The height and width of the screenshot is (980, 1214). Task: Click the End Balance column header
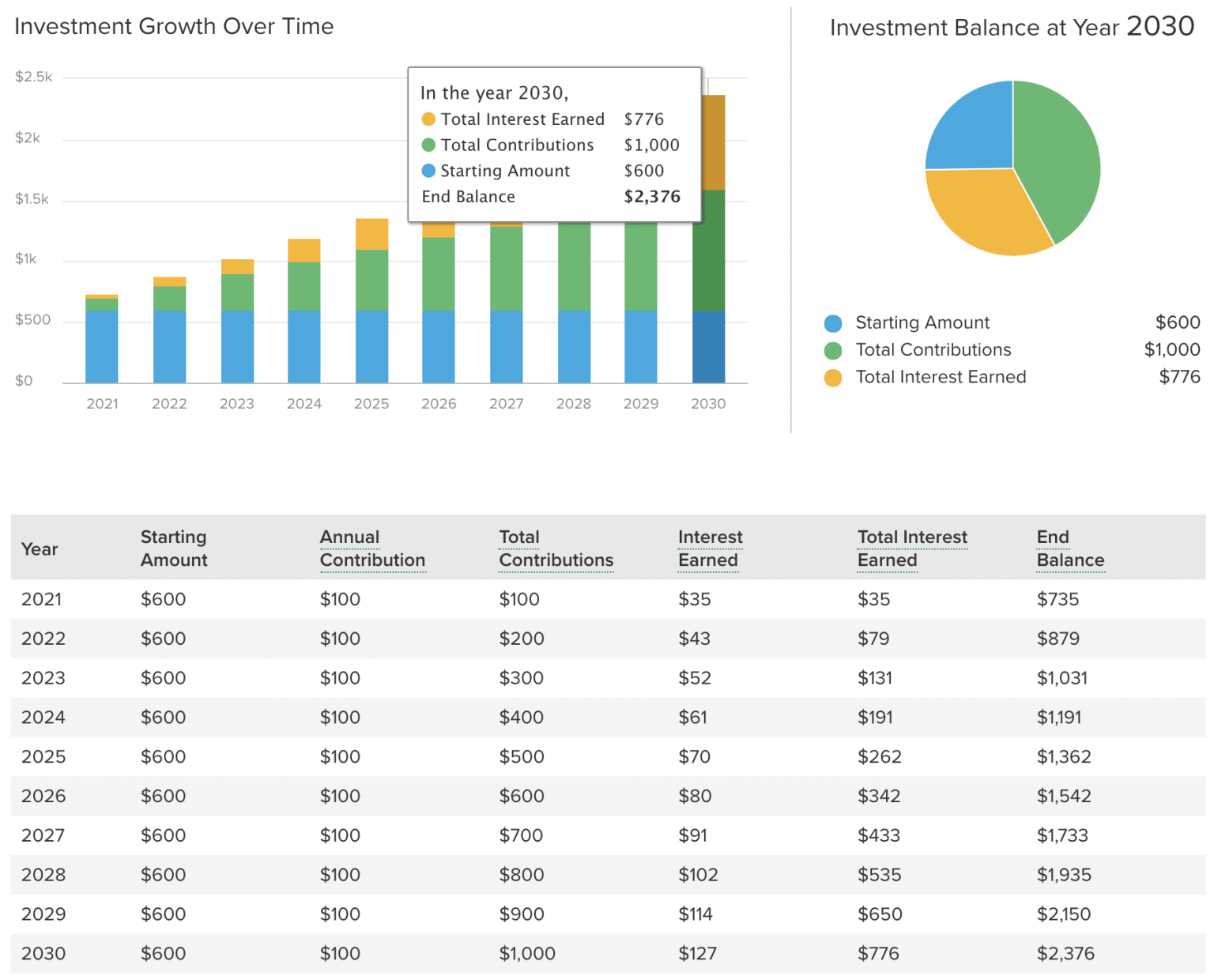[1070, 548]
